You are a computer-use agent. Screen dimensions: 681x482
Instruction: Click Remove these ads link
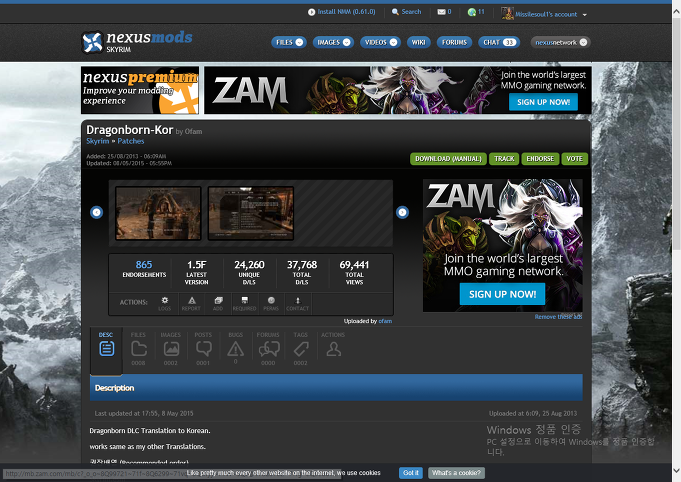tap(558, 317)
